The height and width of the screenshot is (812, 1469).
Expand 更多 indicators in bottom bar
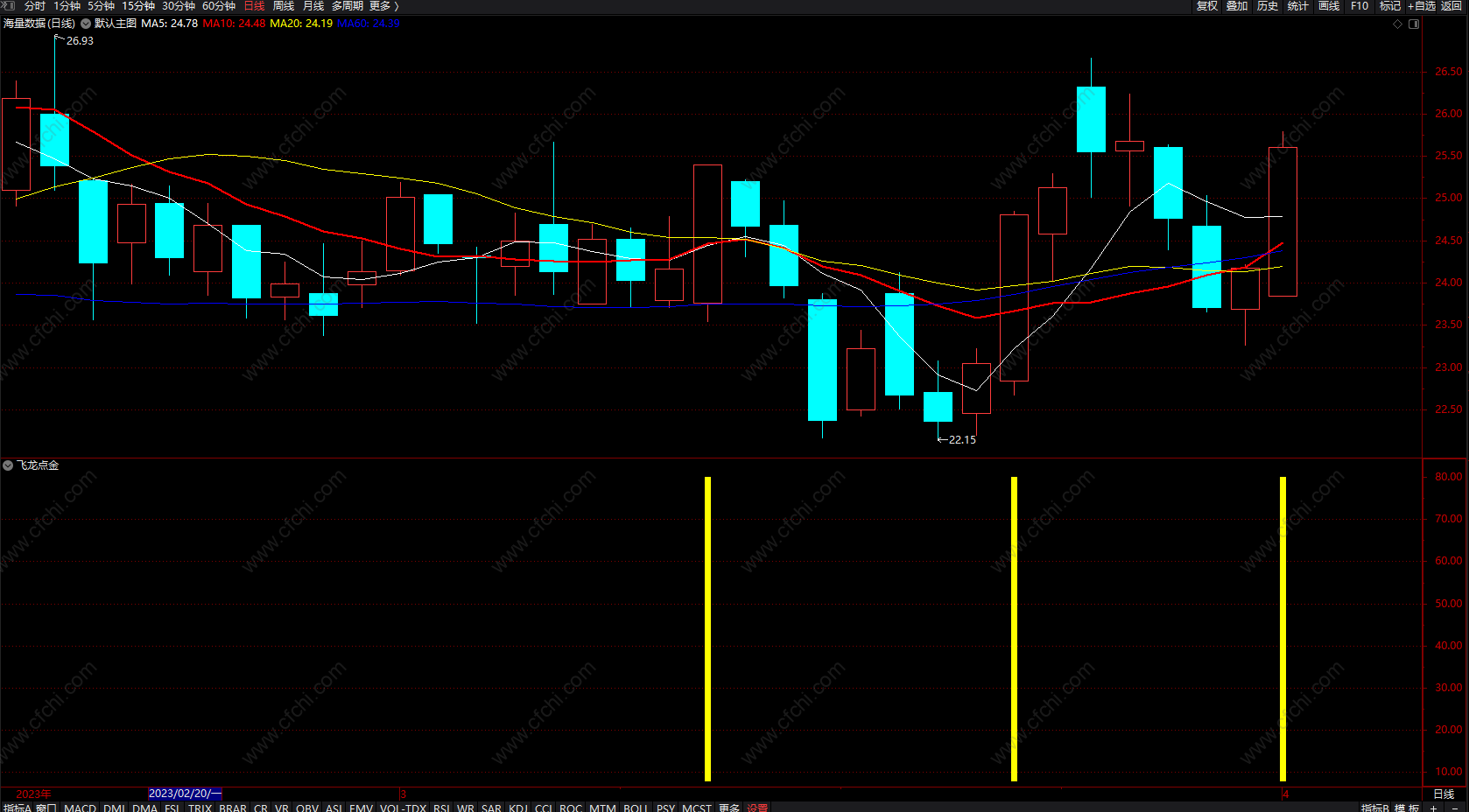(x=729, y=808)
